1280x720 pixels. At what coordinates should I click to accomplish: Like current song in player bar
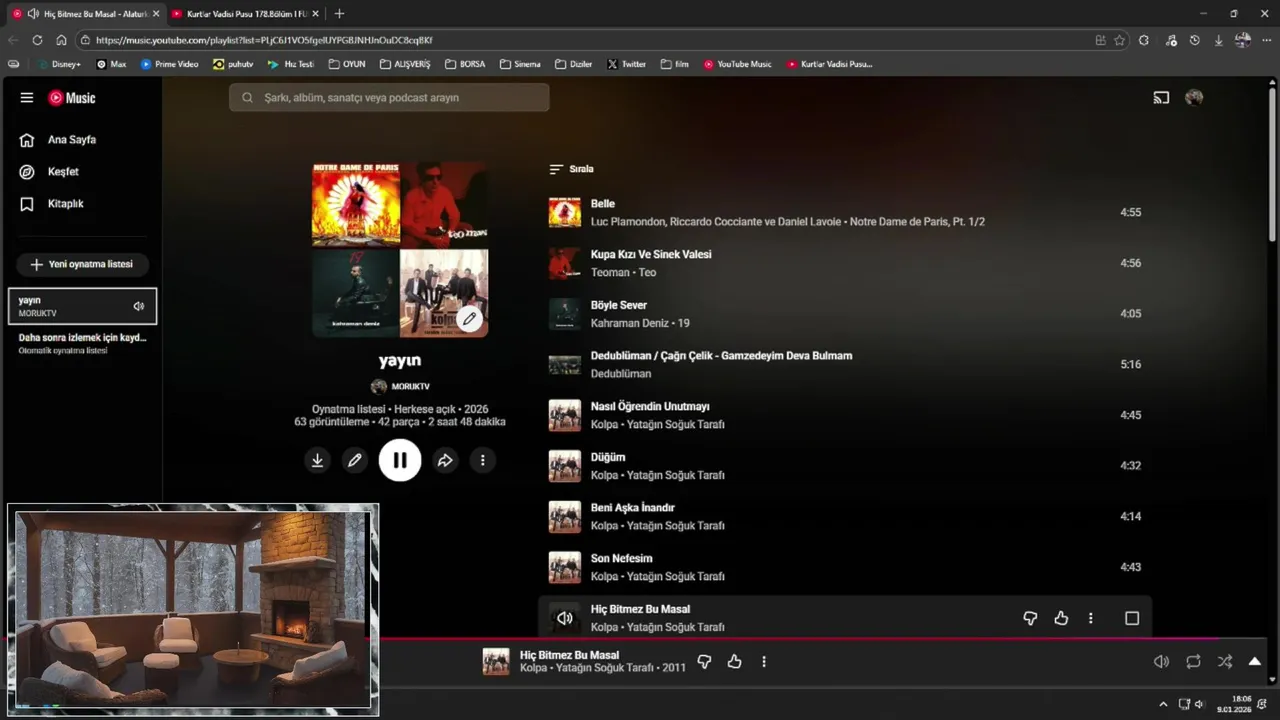click(x=734, y=662)
